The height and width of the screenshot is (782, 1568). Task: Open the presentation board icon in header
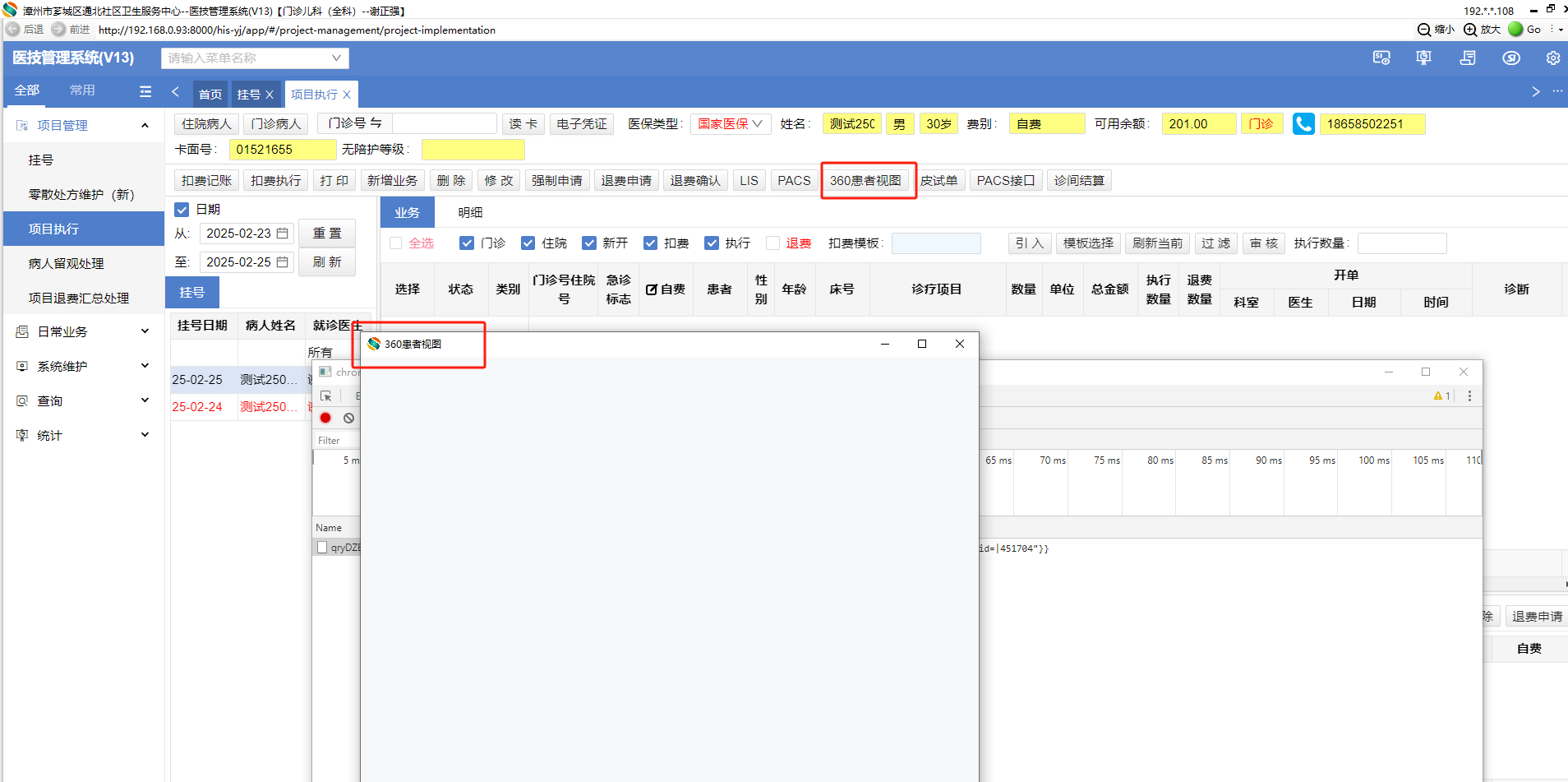[1423, 58]
